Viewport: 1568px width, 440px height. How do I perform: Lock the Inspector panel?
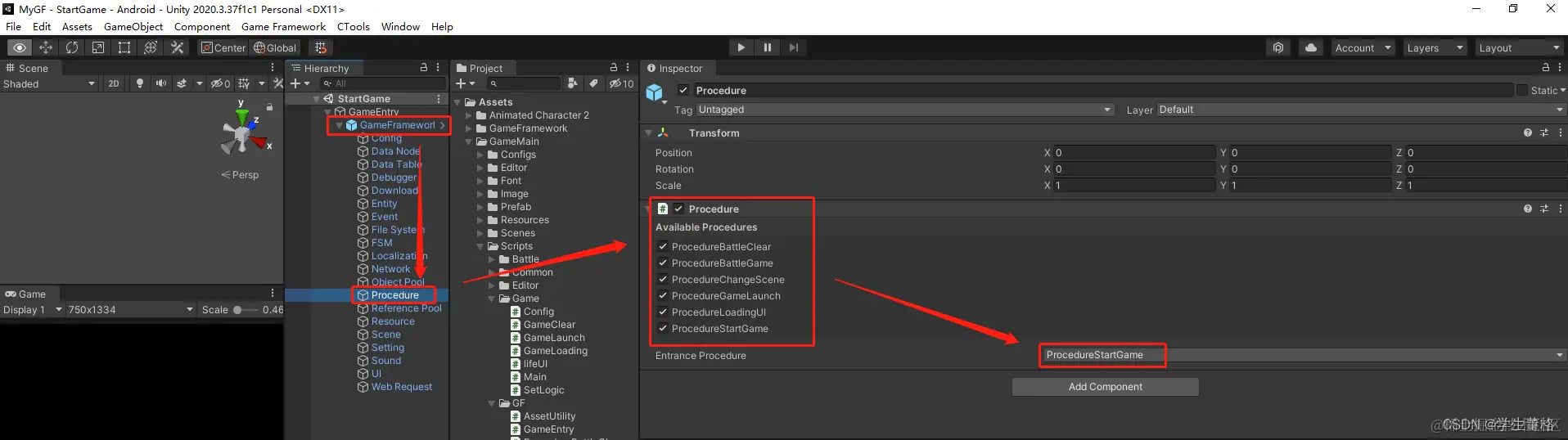click(x=1545, y=68)
